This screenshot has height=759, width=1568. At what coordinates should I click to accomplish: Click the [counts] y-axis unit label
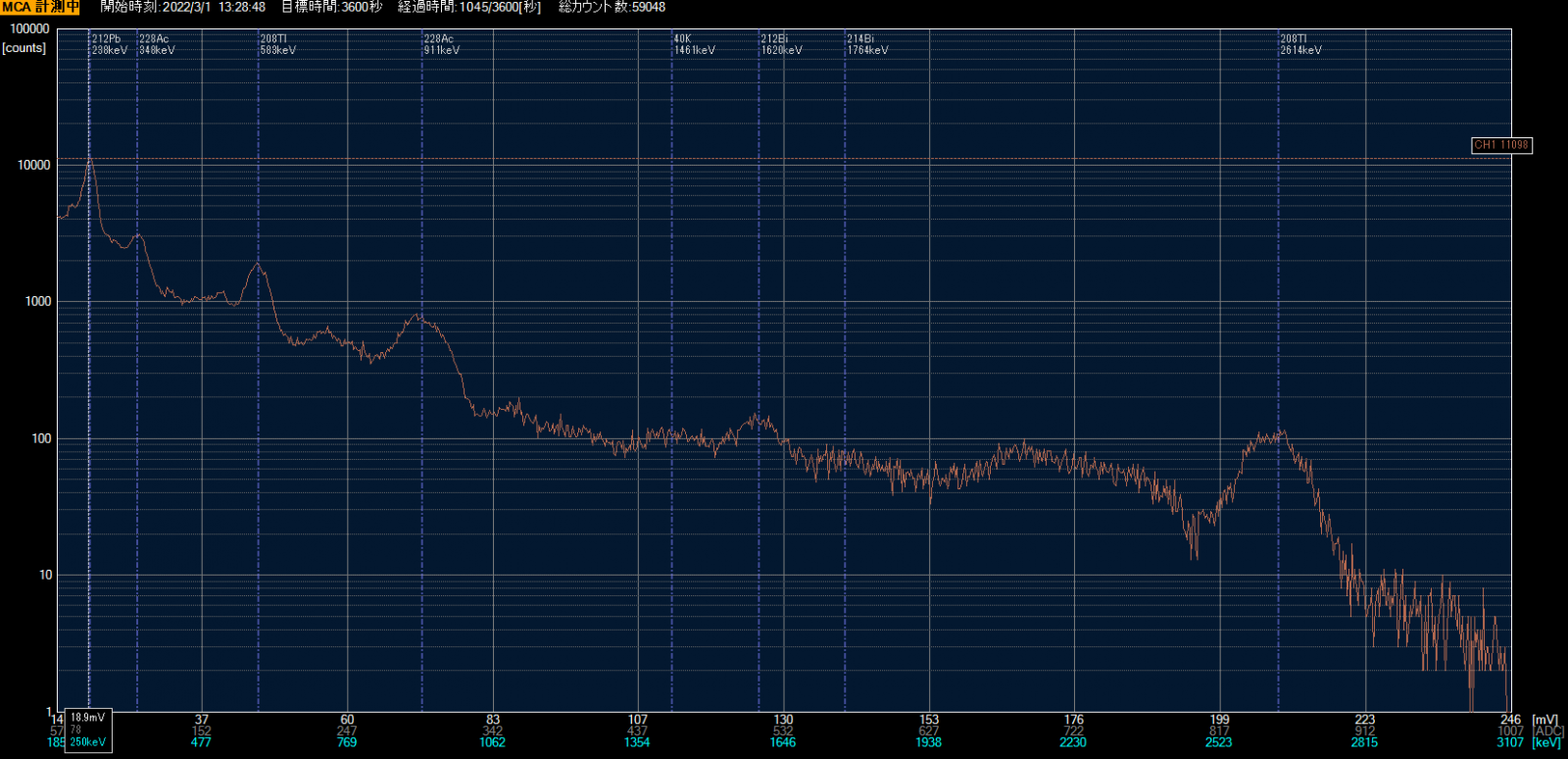[24, 48]
